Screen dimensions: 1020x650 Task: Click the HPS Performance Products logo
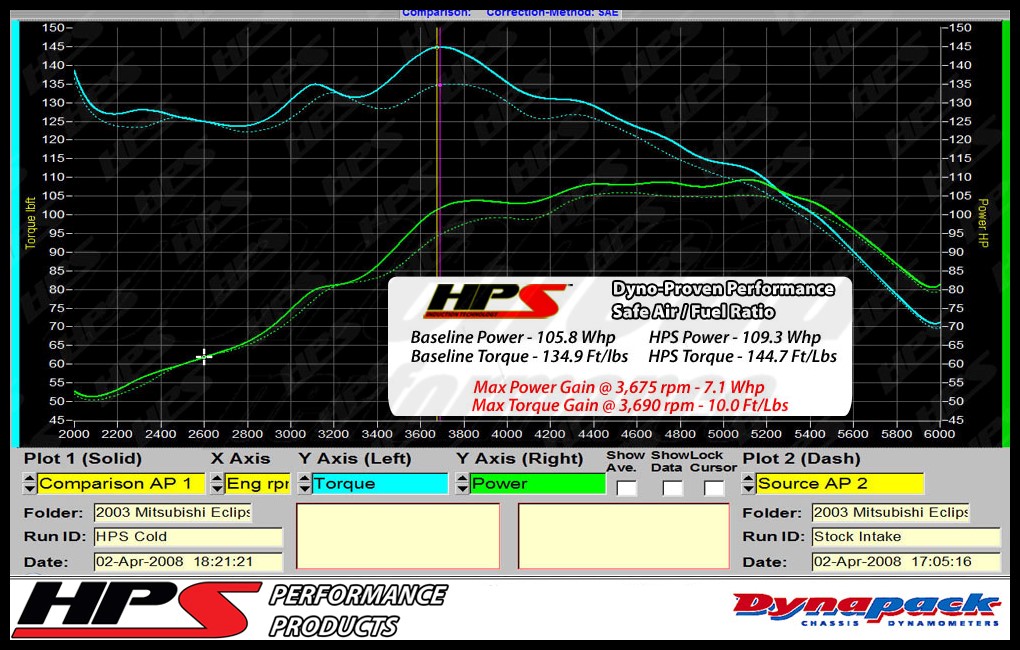(x=232, y=609)
